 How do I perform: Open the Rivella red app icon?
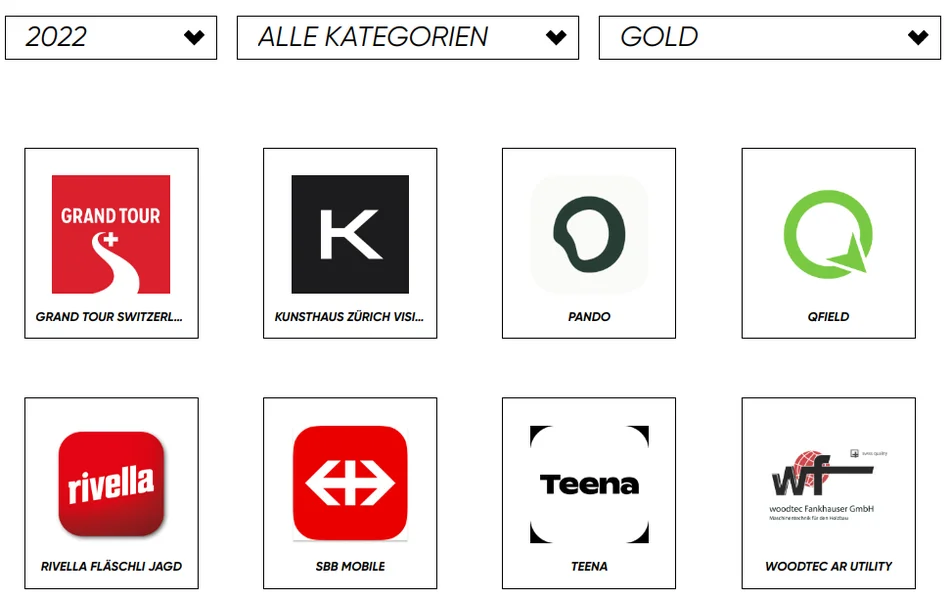tap(111, 484)
